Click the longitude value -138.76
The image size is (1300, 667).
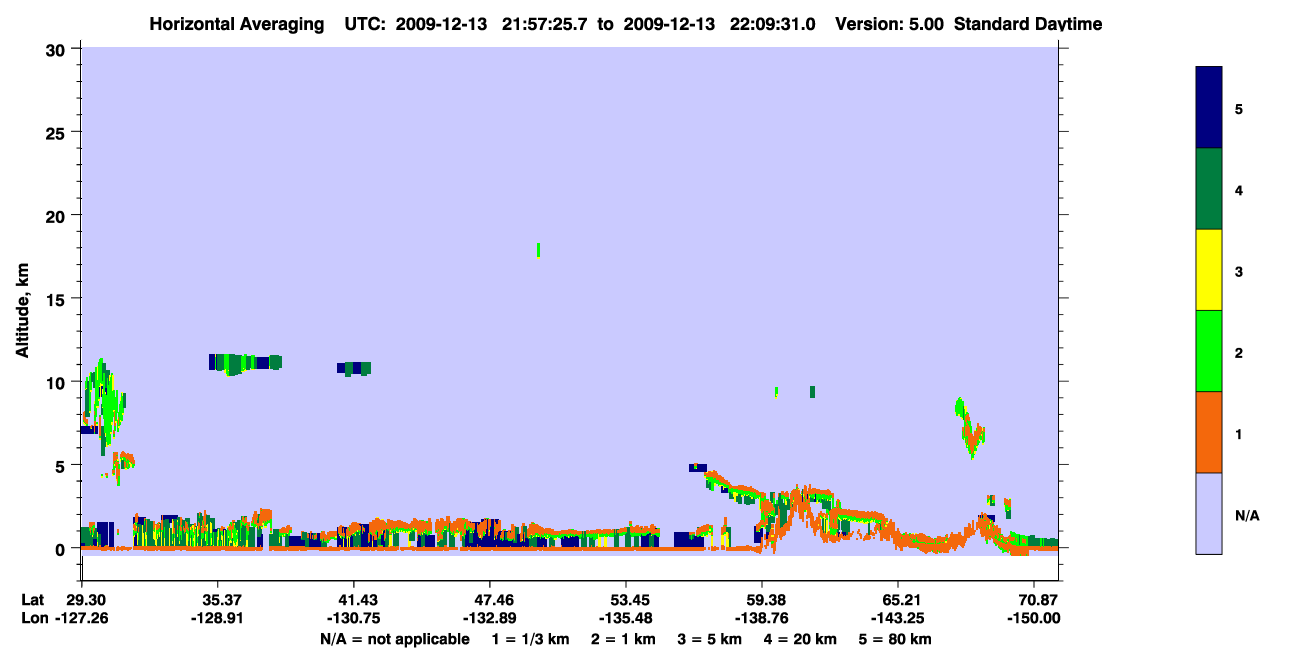(x=762, y=618)
